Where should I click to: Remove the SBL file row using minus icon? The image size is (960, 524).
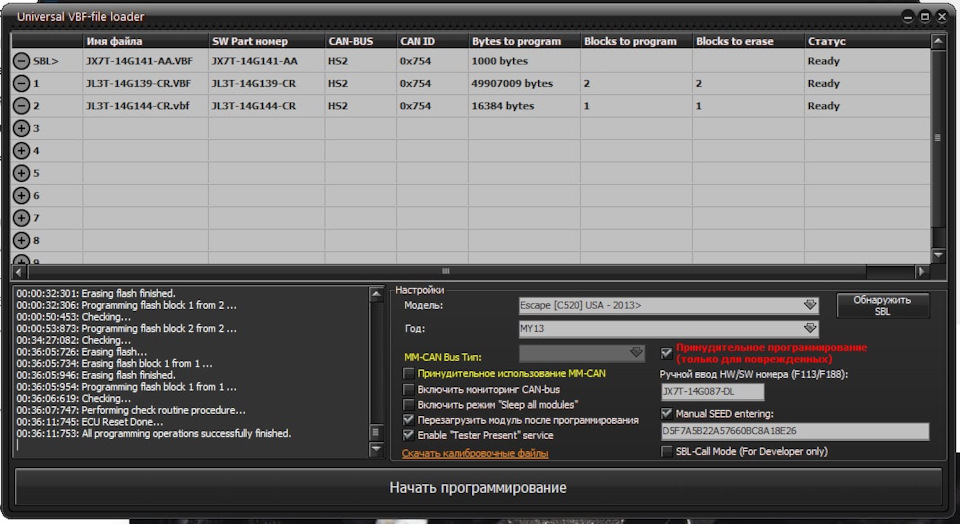coord(21,61)
